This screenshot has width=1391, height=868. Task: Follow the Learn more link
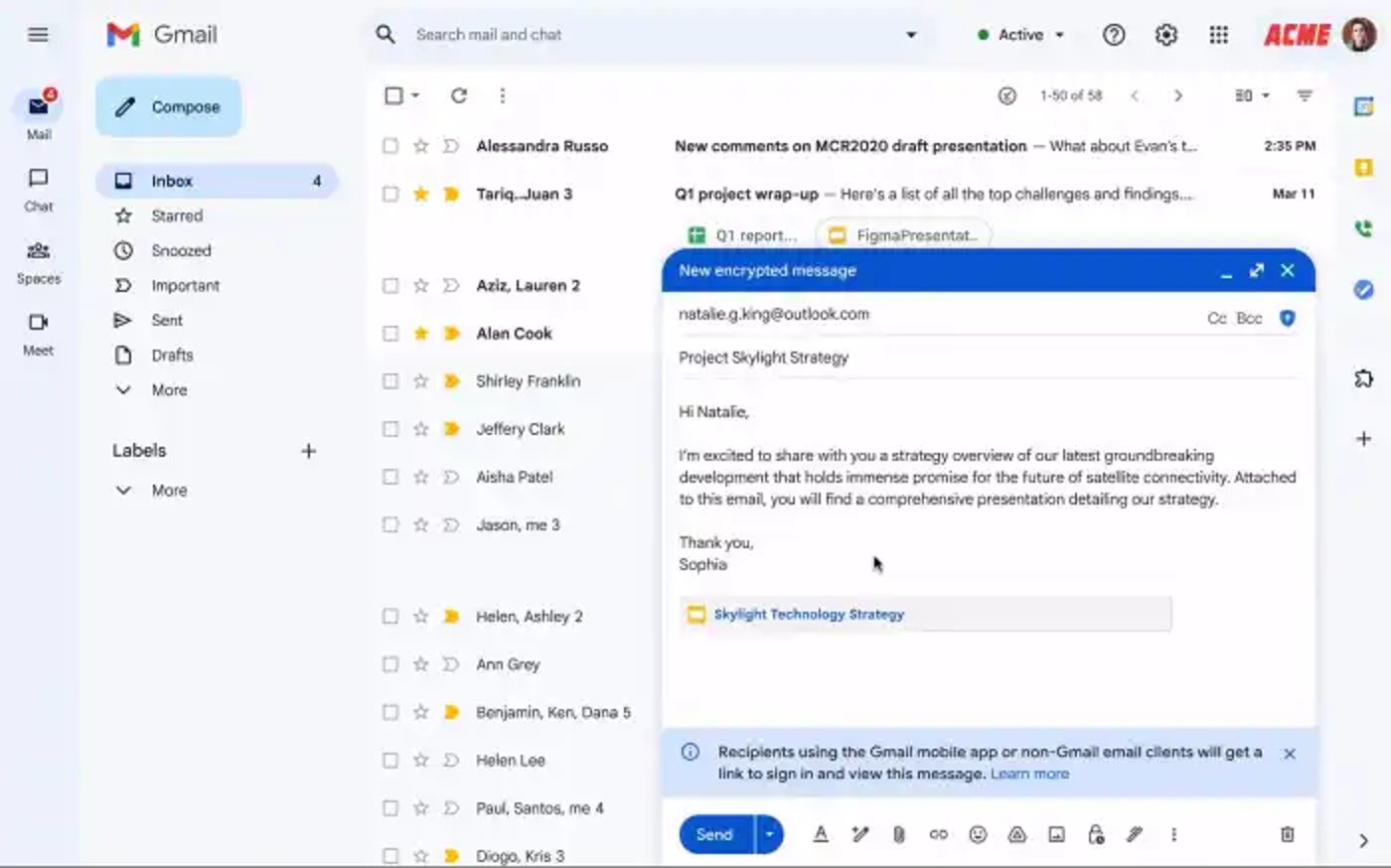(1029, 774)
